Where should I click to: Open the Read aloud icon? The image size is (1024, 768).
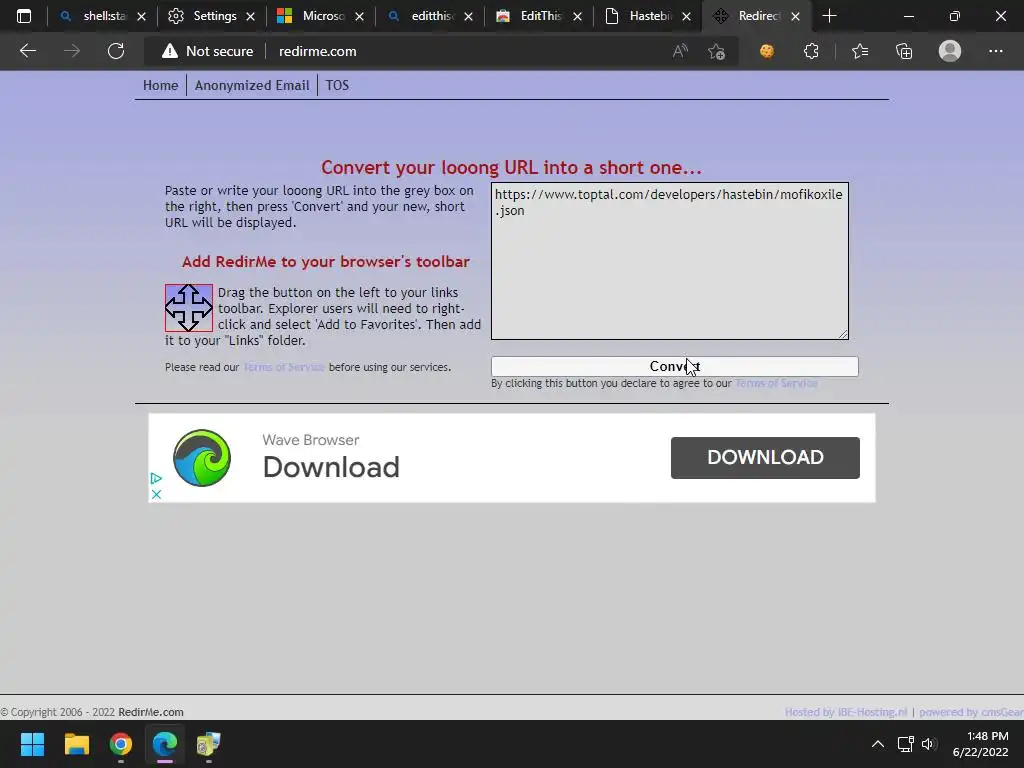(x=680, y=51)
